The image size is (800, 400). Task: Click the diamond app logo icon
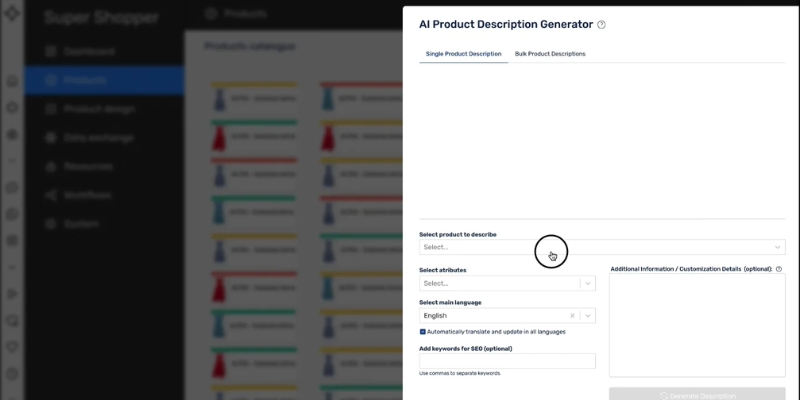(12, 12)
